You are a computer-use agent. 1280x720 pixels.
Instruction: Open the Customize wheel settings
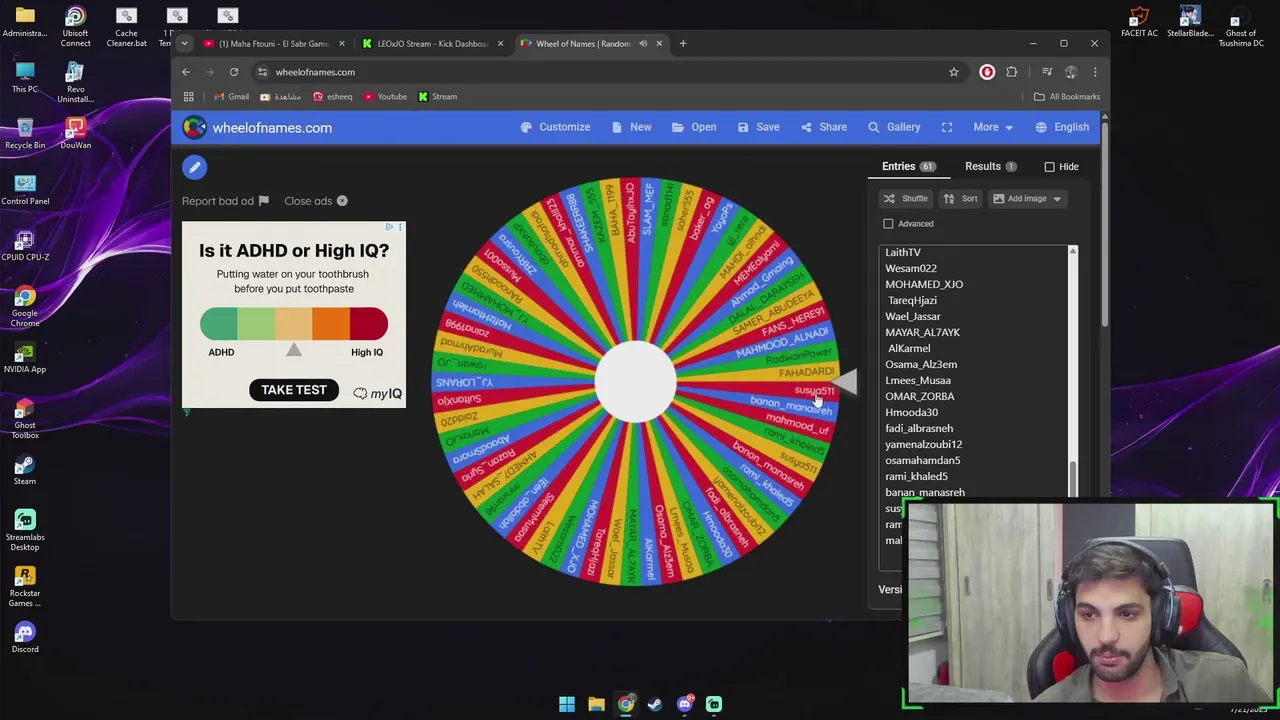[x=555, y=127]
